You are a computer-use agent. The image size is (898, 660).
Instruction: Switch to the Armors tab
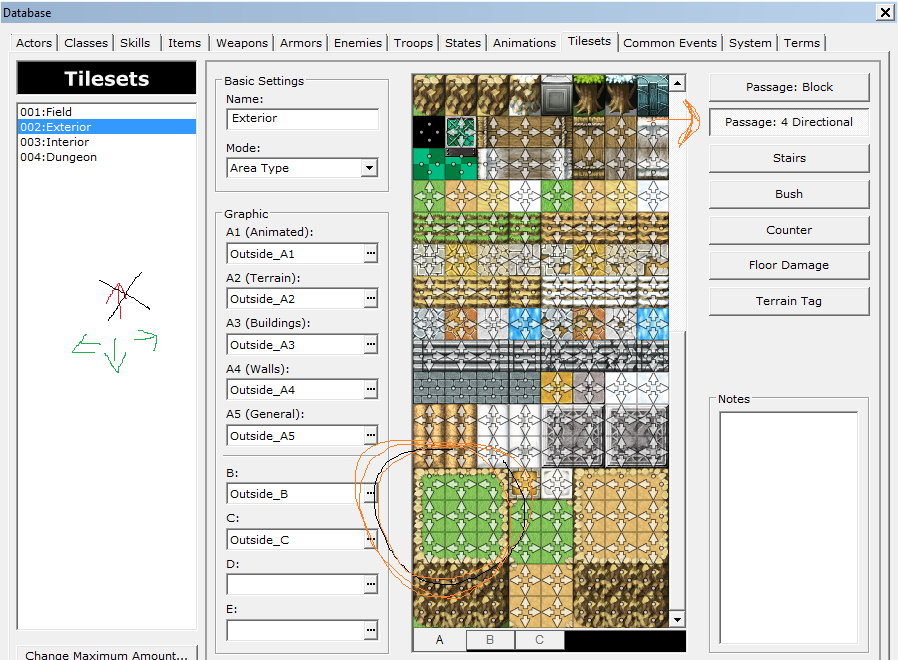(x=301, y=43)
